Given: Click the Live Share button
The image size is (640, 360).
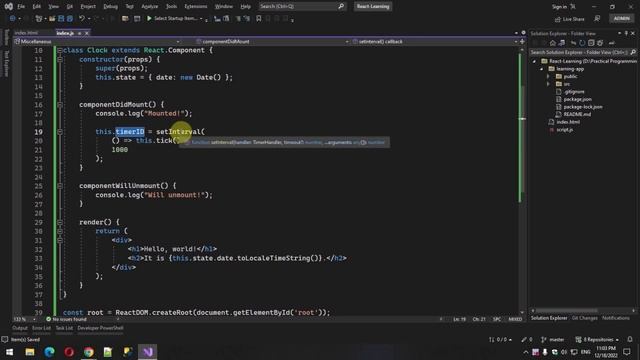Looking at the screenshot, I should 570,19.
